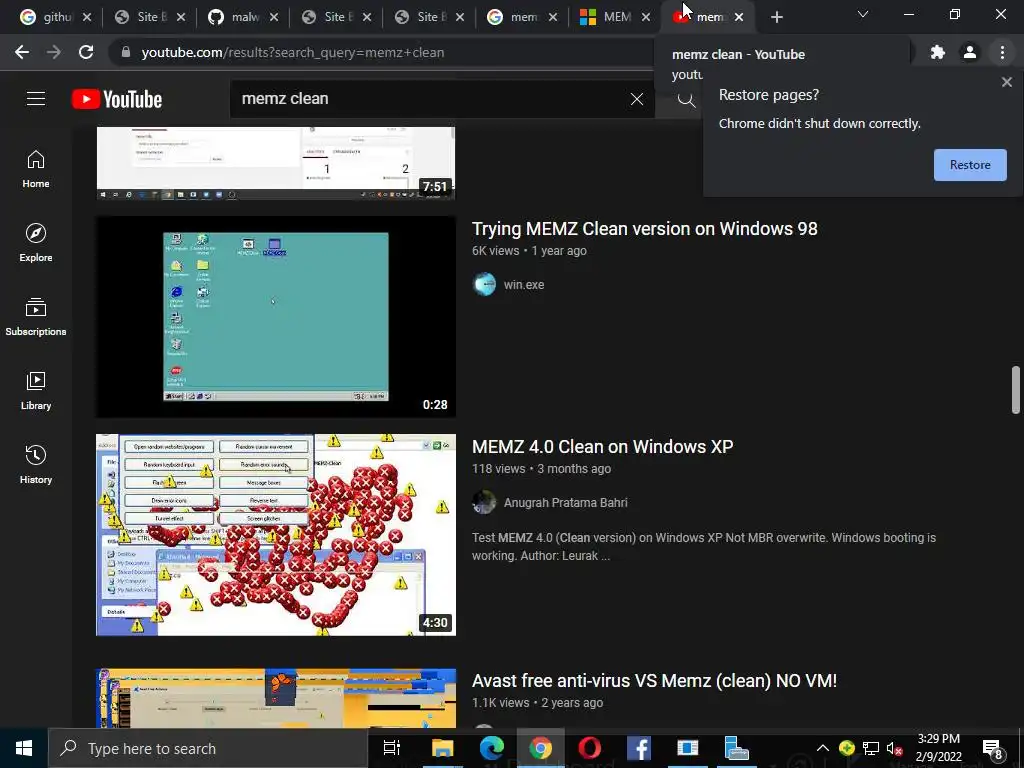Image resolution: width=1024 pixels, height=768 pixels.
Task: Open the Avast vs Memz video thumbnail
Action: click(276, 697)
